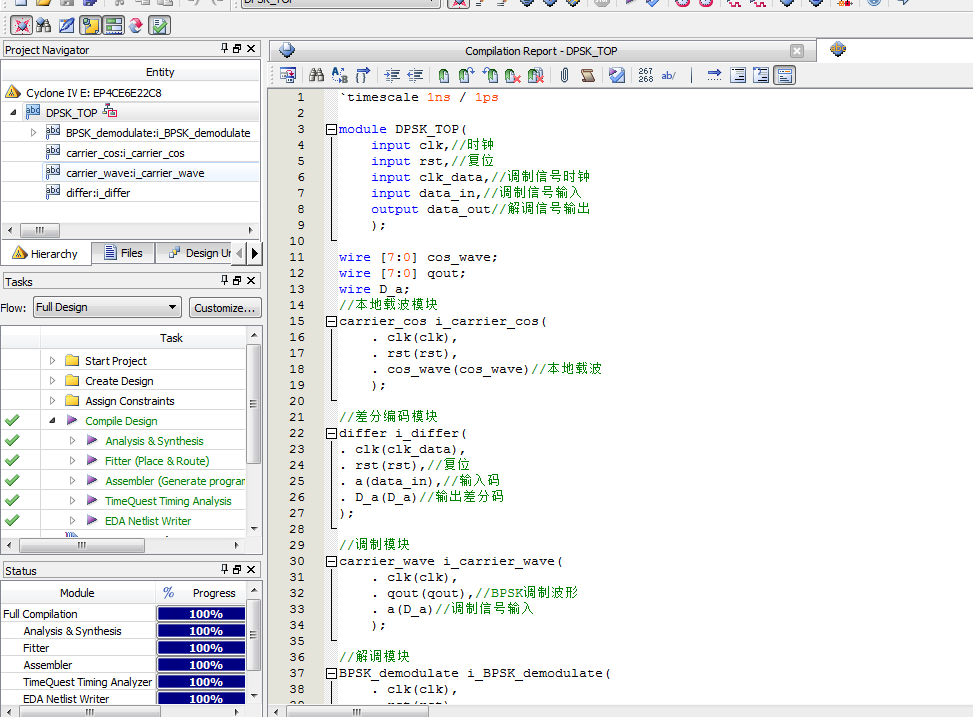Click the Compilation Report tab icon

(x=288, y=50)
